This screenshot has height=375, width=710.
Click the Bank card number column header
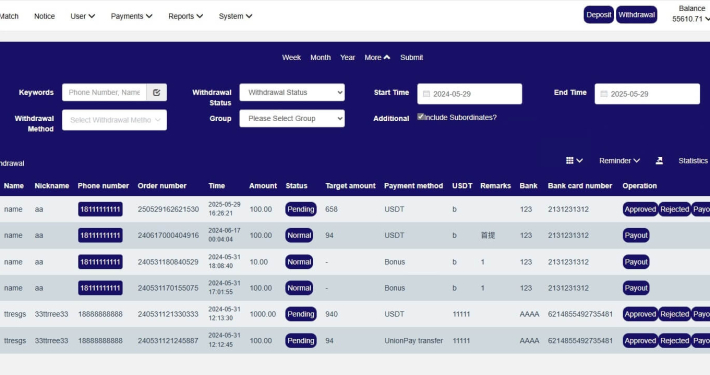click(x=580, y=186)
